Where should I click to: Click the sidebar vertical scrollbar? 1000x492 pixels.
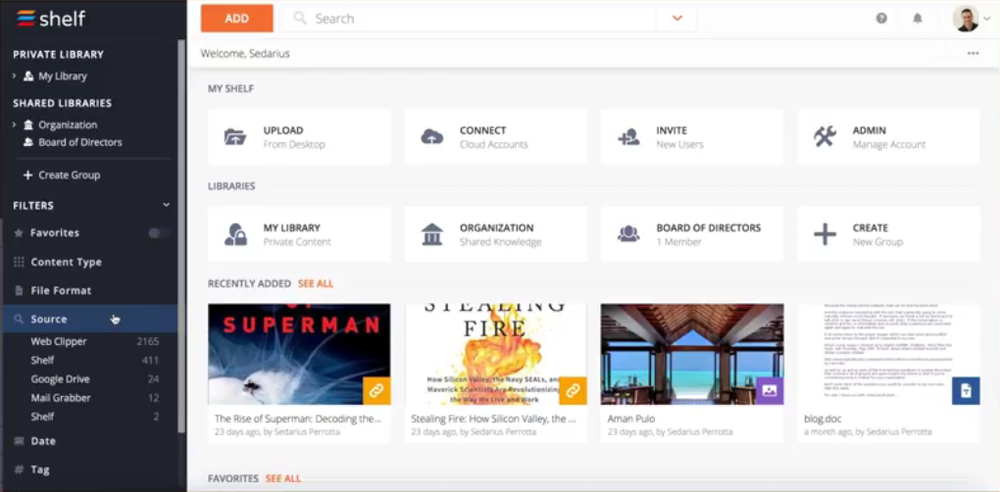tap(181, 236)
